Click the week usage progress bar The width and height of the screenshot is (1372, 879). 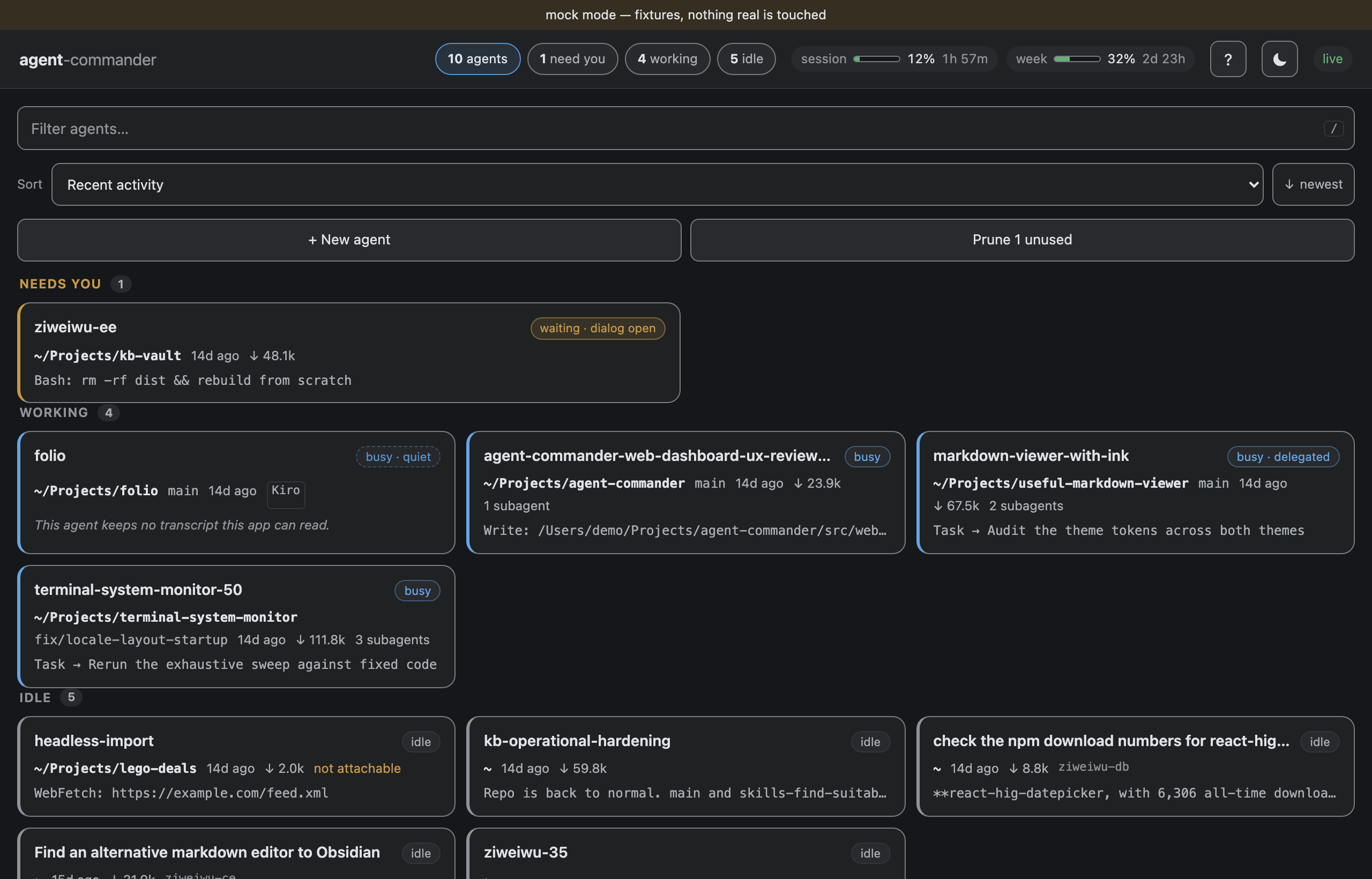1076,59
